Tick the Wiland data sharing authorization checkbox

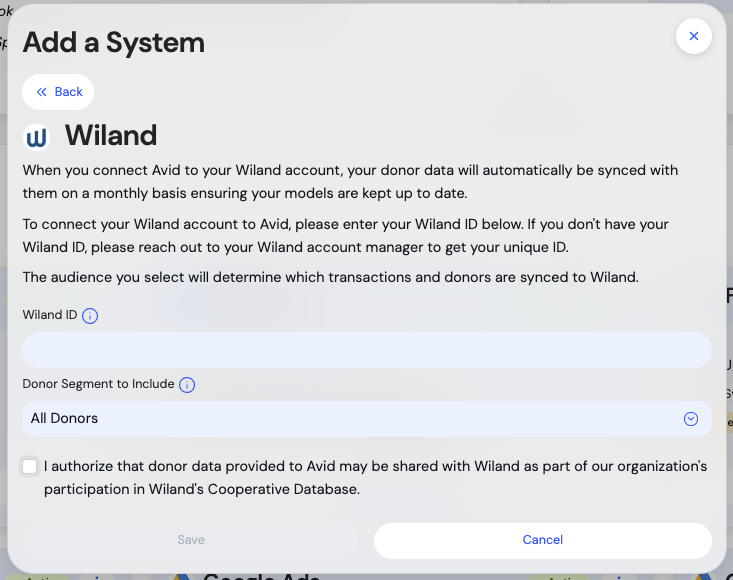pos(30,467)
